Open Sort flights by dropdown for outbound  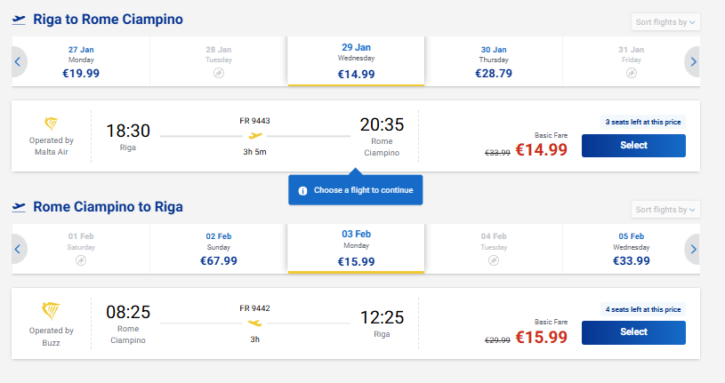[665, 22]
